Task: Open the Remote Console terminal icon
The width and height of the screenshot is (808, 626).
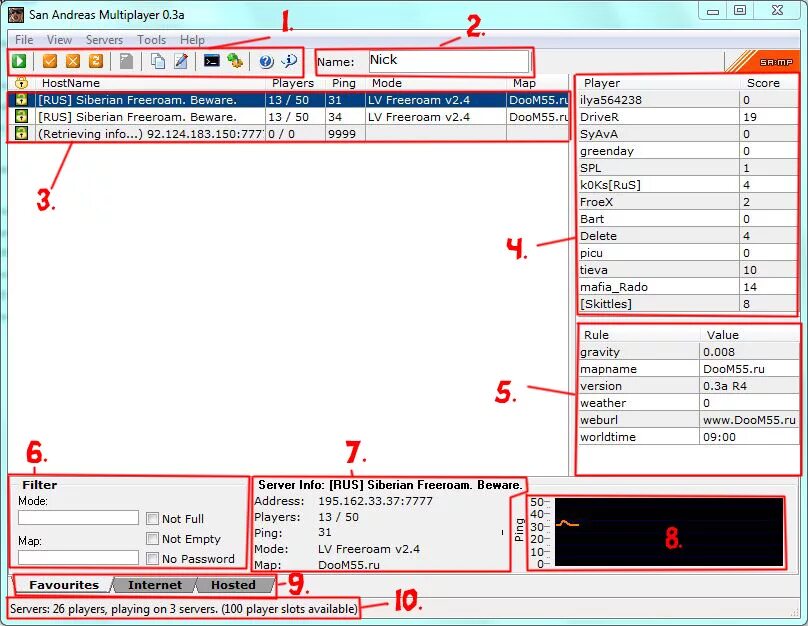Action: pos(212,61)
